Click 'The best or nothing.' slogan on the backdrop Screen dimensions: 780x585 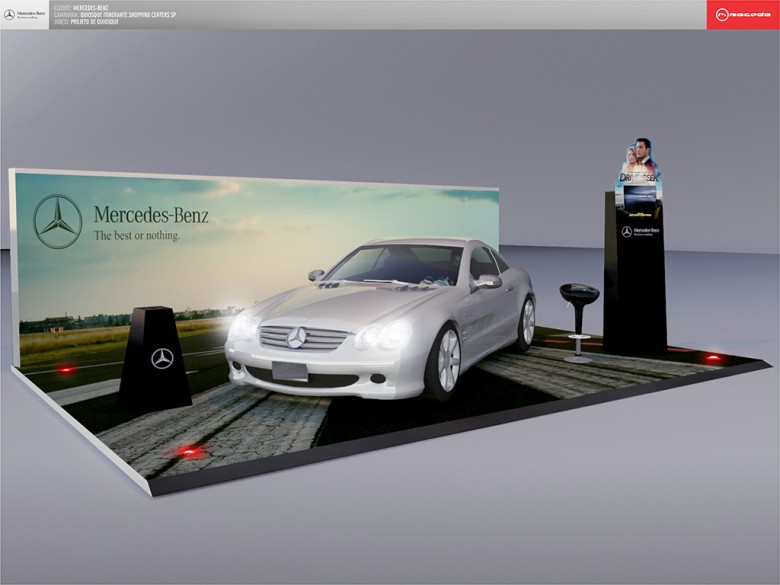137,235
